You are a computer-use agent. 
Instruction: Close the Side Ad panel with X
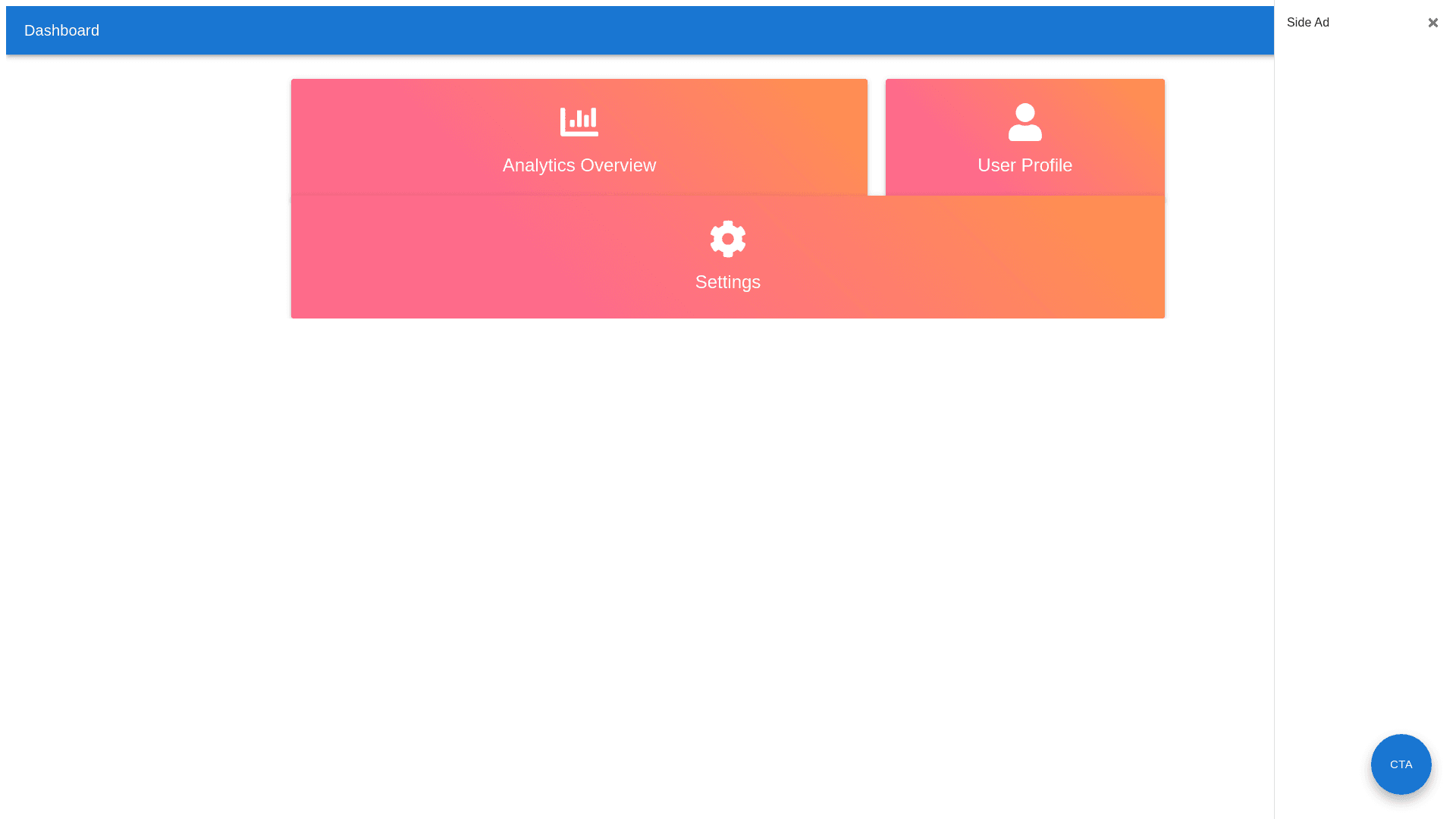pos(1432,23)
